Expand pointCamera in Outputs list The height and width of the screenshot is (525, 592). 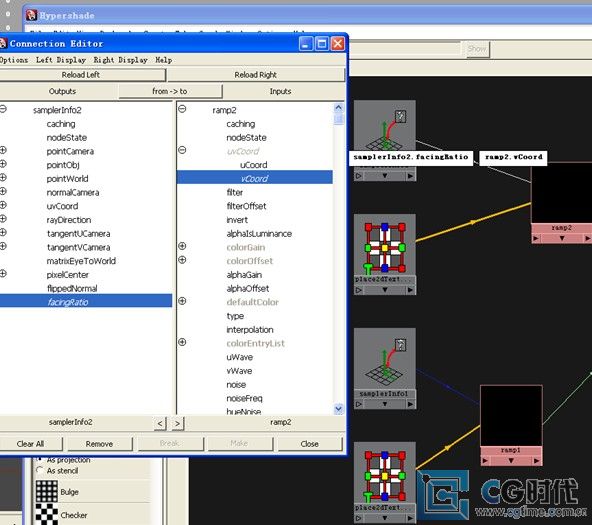pos(3,150)
